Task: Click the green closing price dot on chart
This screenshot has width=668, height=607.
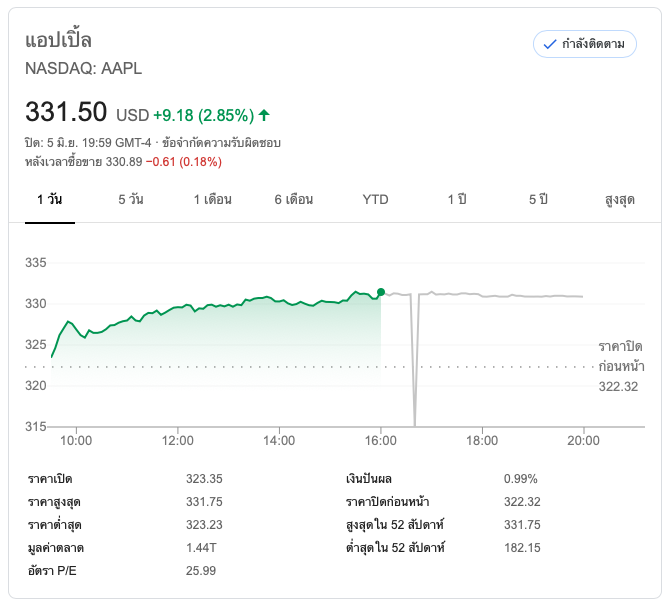Action: point(381,292)
